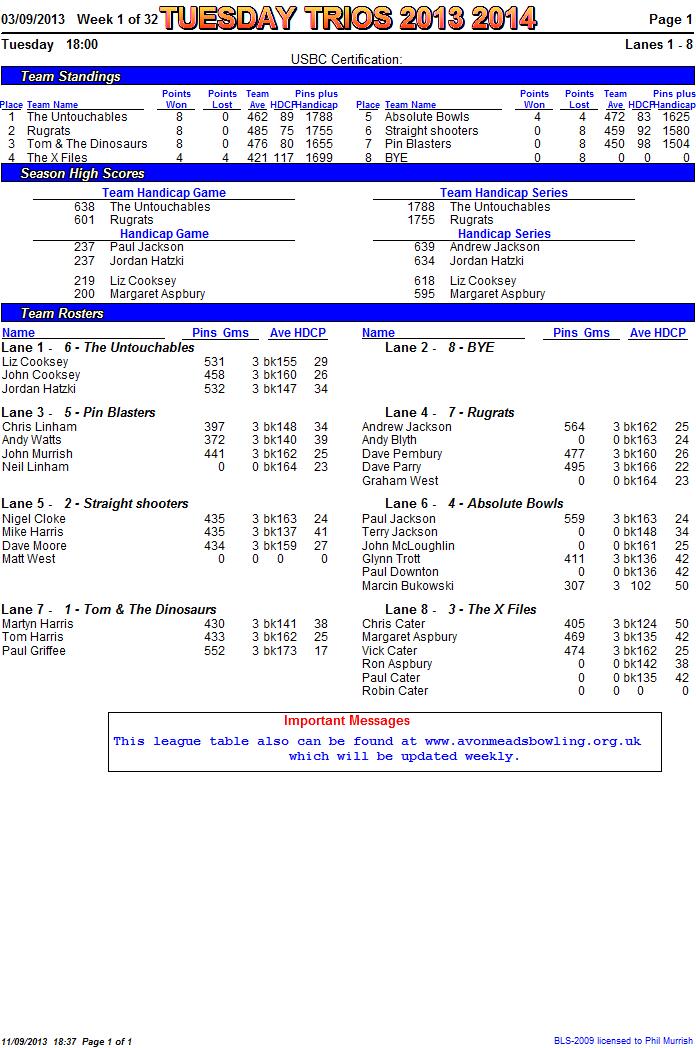Viewport: 696px width, 1048px height.
Task: Click the "601" Rugrats handicap game score
Action: pos(84,220)
